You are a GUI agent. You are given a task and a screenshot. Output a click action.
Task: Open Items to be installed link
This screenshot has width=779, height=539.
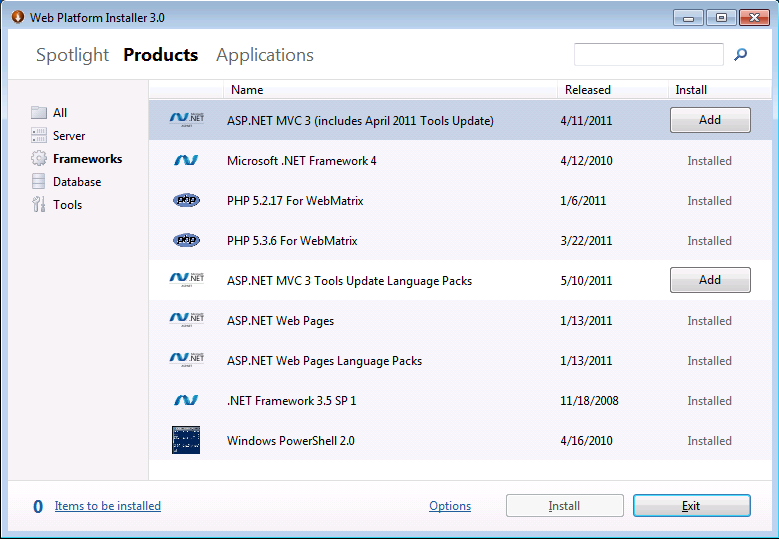pyautogui.click(x=108, y=506)
